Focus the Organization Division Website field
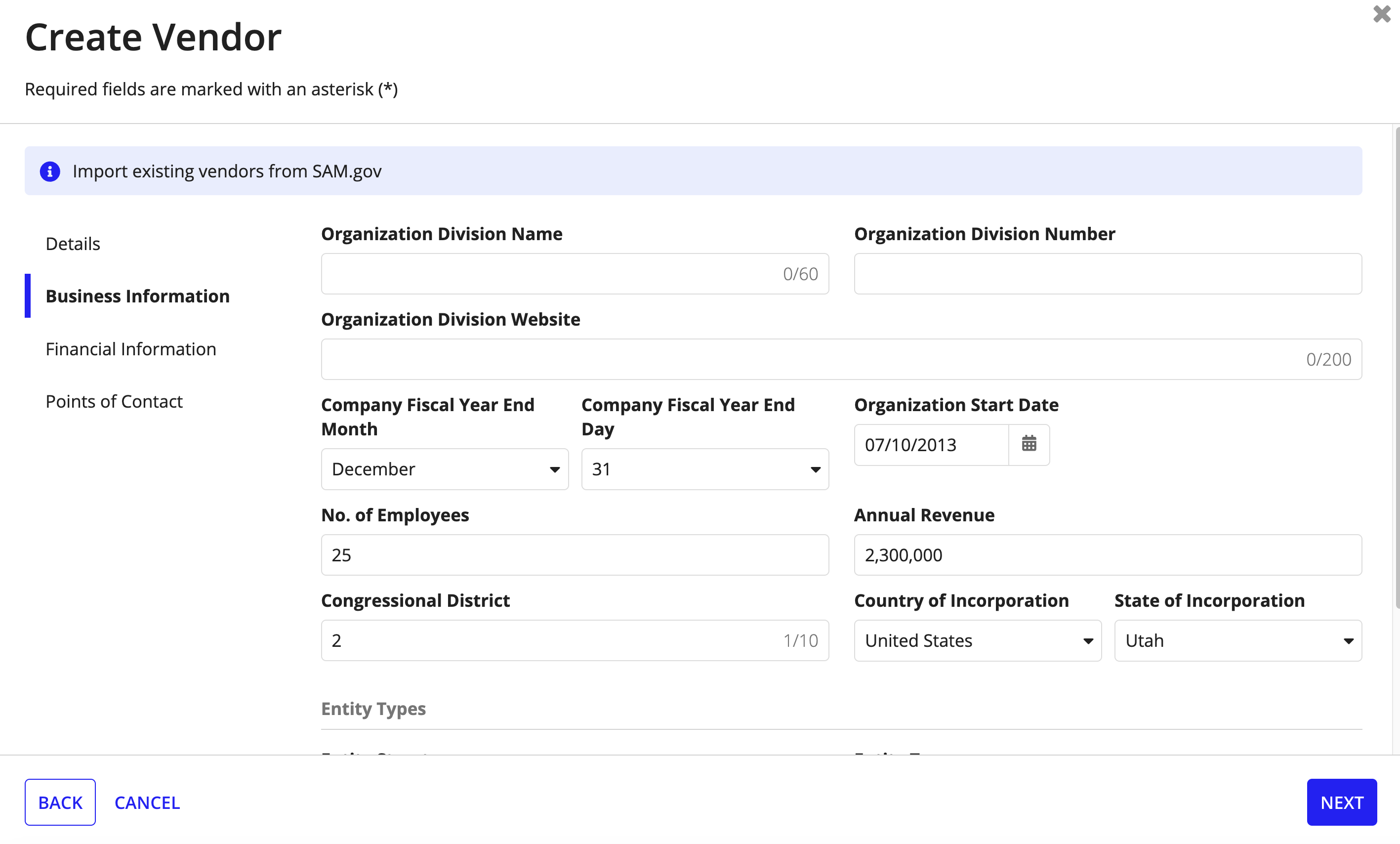The width and height of the screenshot is (1400, 844). 841,359
